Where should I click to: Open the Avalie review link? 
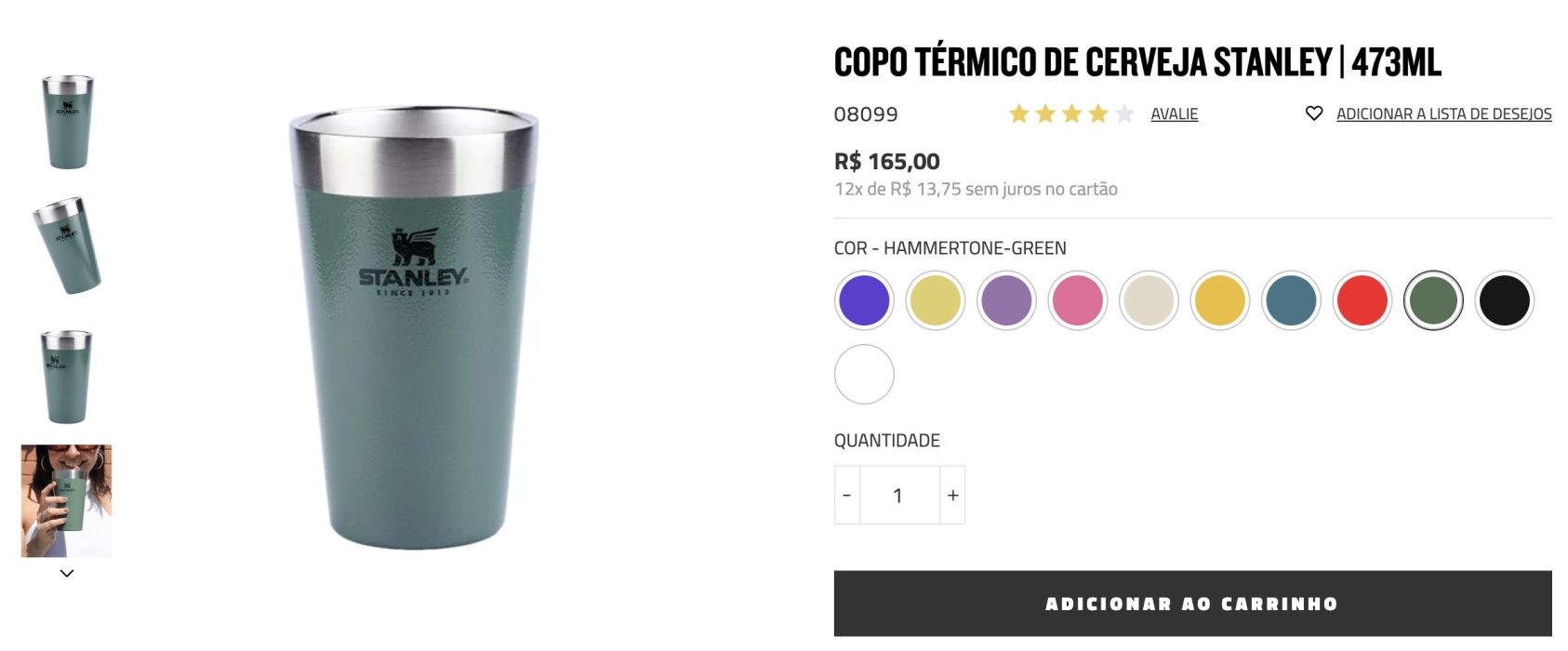(x=1174, y=113)
